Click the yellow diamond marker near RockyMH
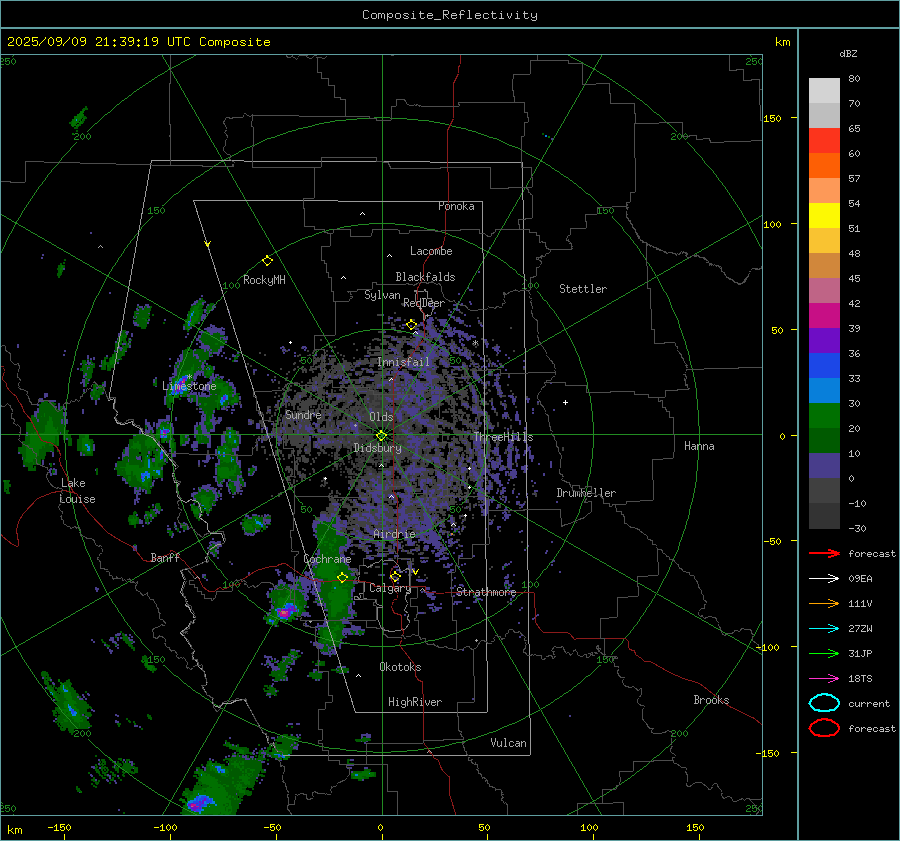 click(267, 261)
